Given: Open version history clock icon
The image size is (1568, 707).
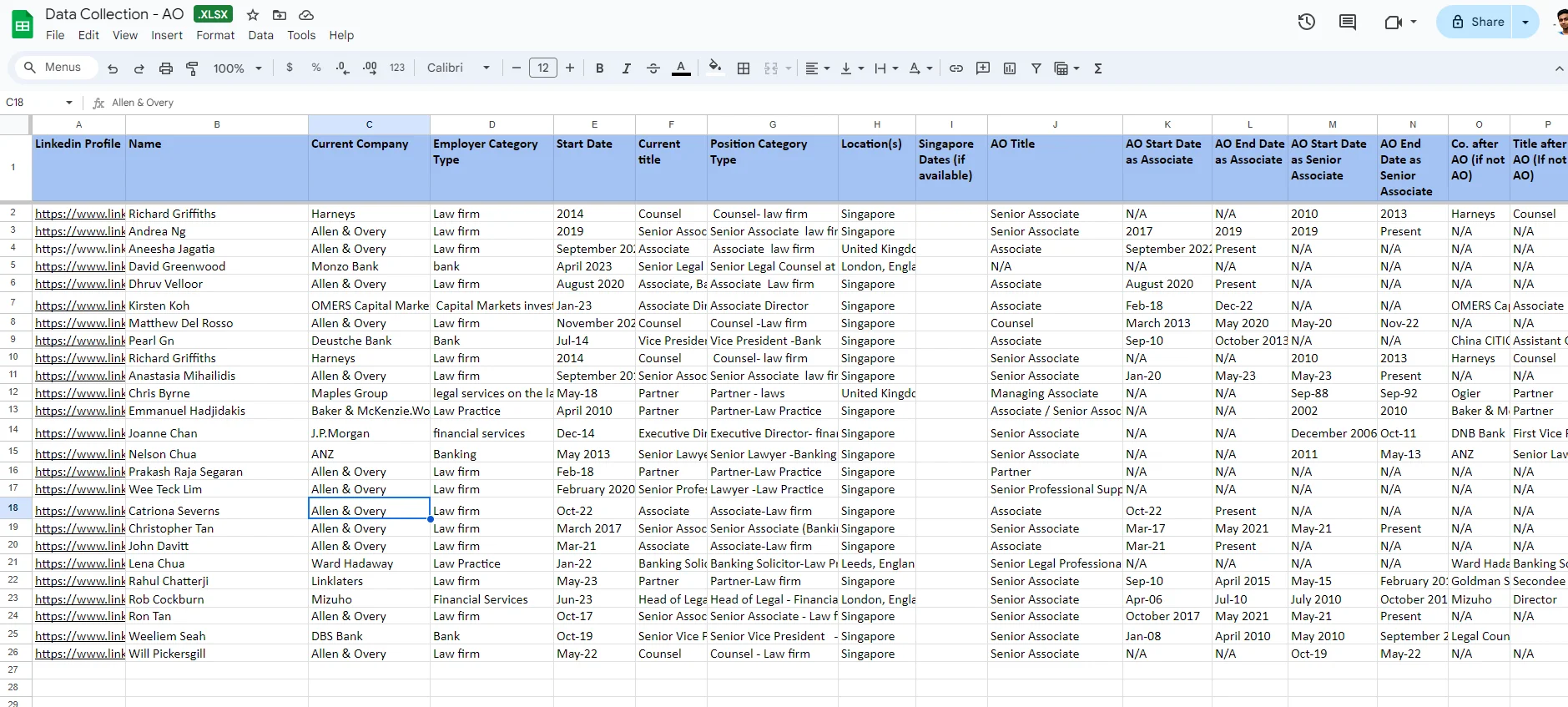Looking at the screenshot, I should (x=1307, y=22).
